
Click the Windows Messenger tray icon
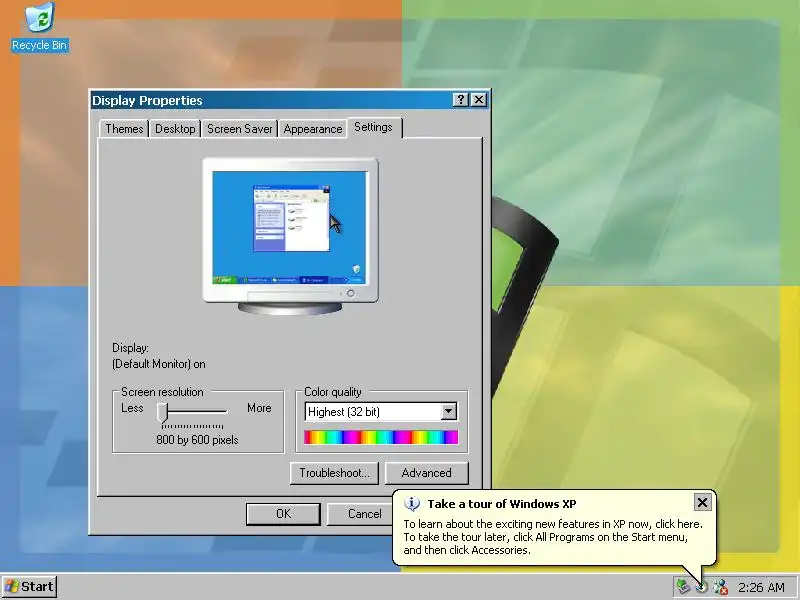point(720,587)
